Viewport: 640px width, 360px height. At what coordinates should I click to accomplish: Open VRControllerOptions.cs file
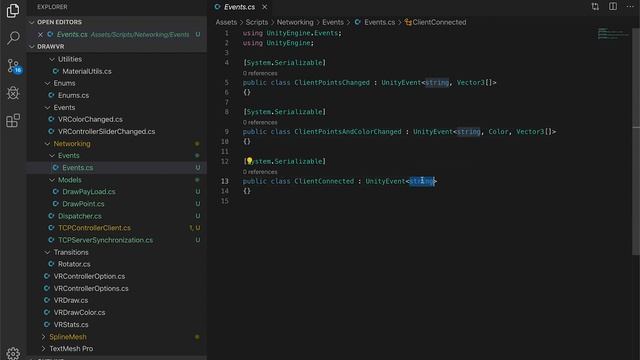tap(91, 288)
